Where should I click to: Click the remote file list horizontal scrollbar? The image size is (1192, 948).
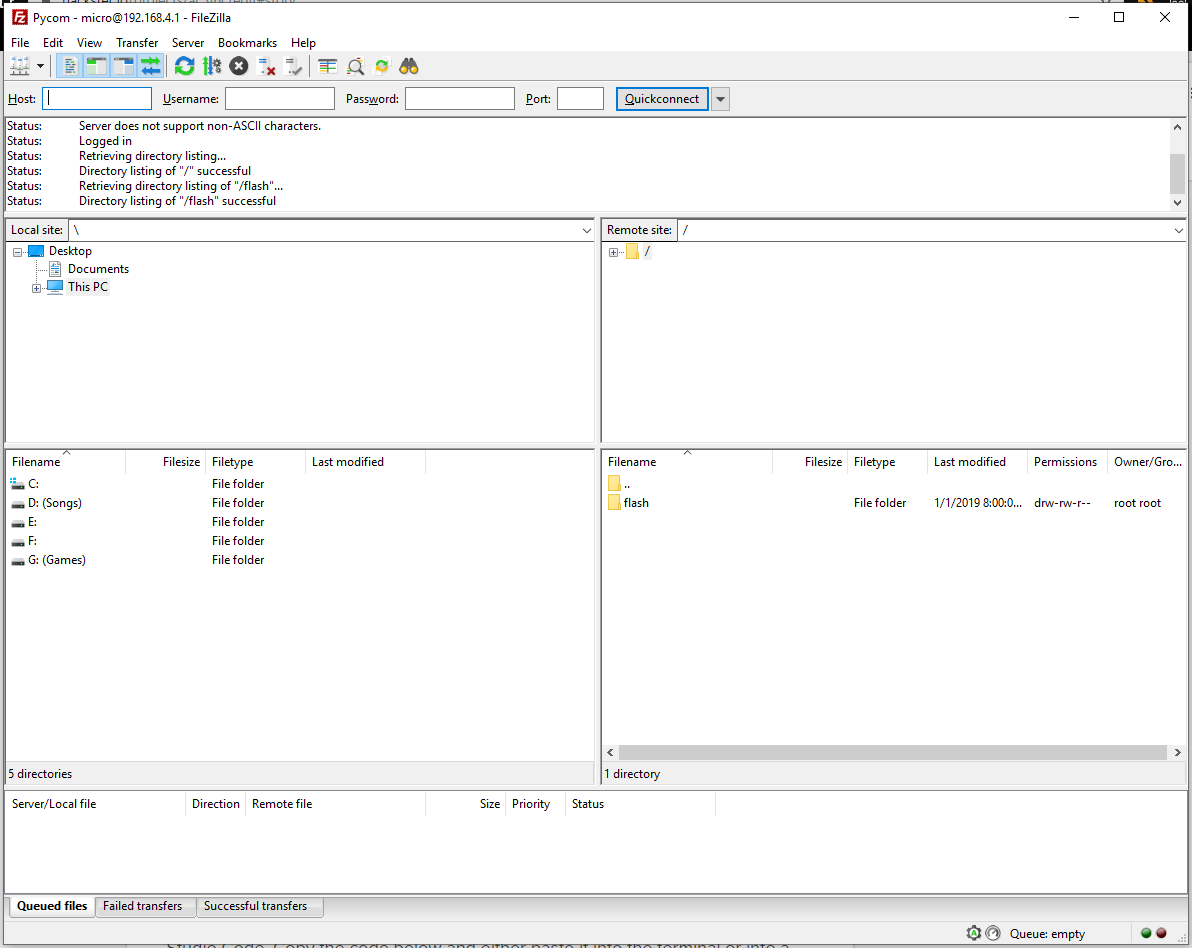pos(892,752)
